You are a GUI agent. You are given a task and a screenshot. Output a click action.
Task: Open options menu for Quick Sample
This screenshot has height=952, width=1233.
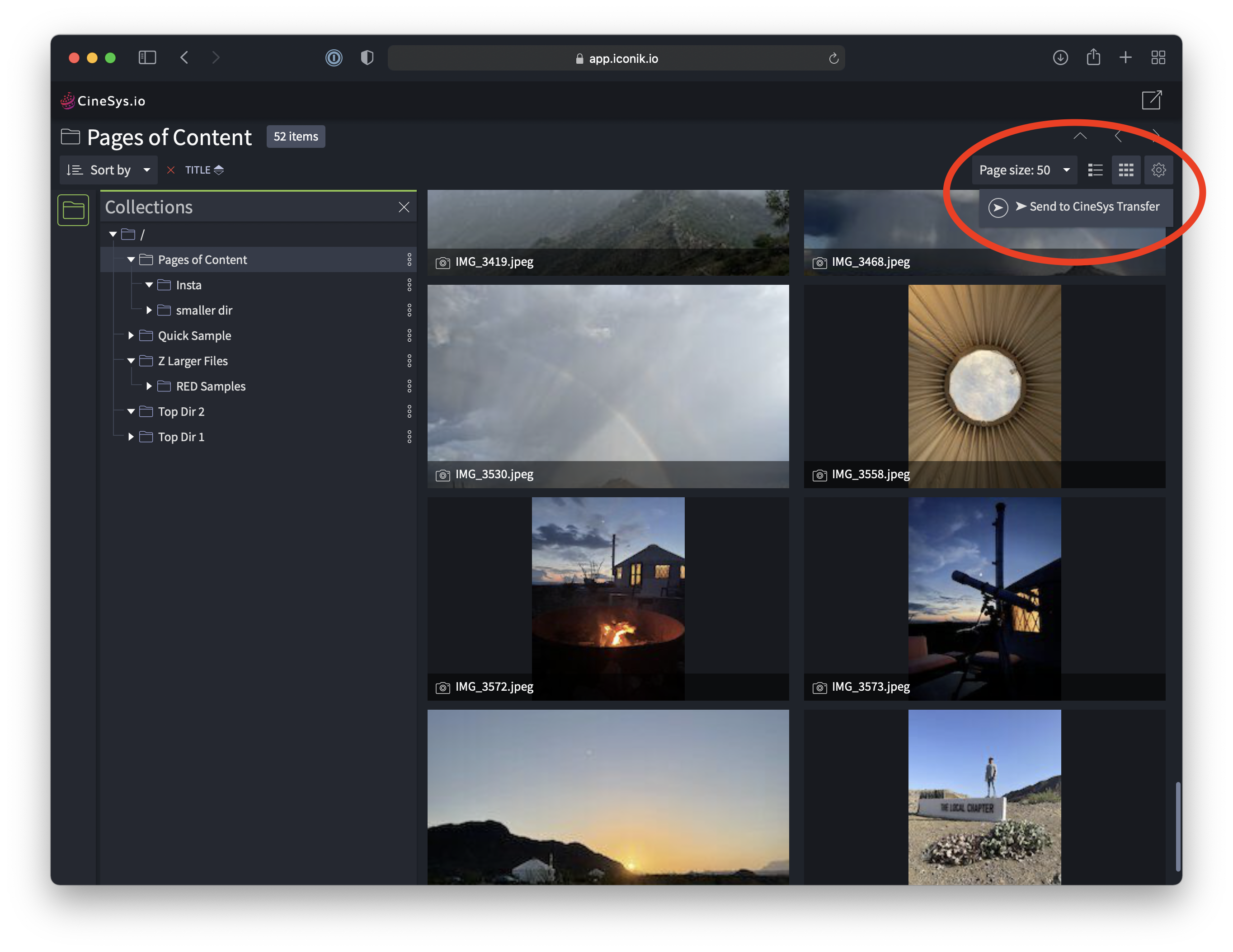pos(409,335)
